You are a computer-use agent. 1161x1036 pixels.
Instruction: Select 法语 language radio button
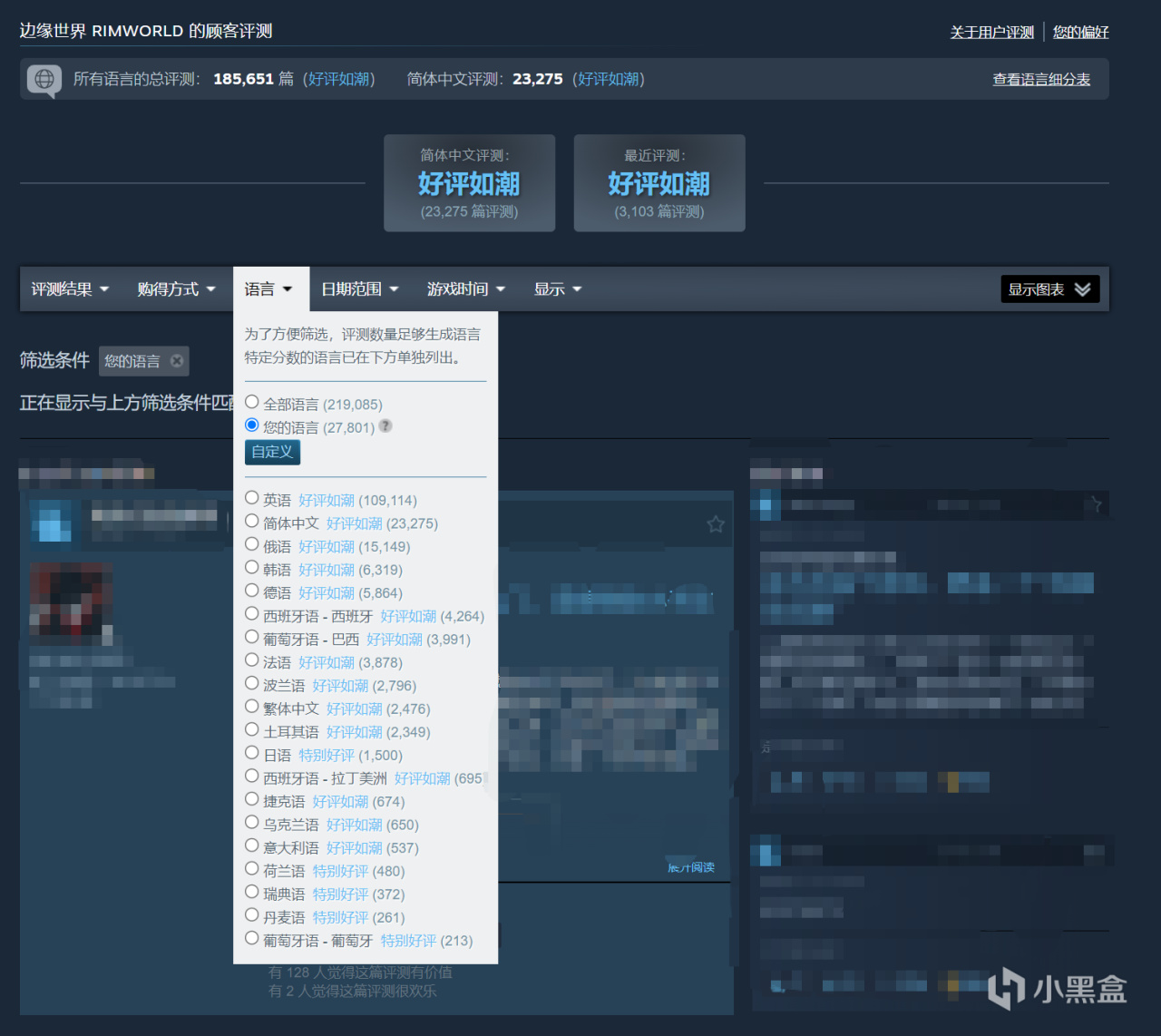(252, 660)
